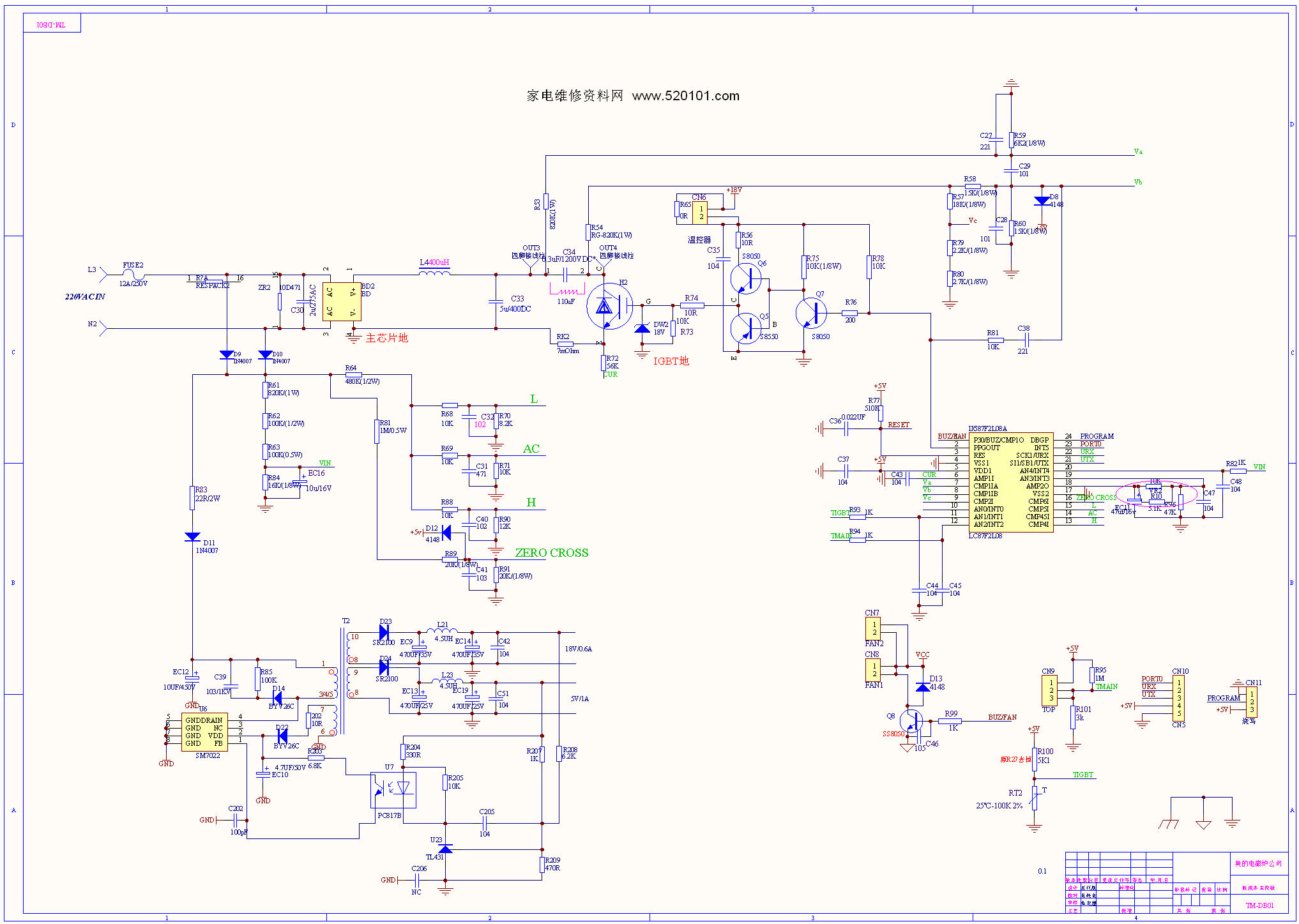Select the Q7 S8050 transistor symbol

811,314
